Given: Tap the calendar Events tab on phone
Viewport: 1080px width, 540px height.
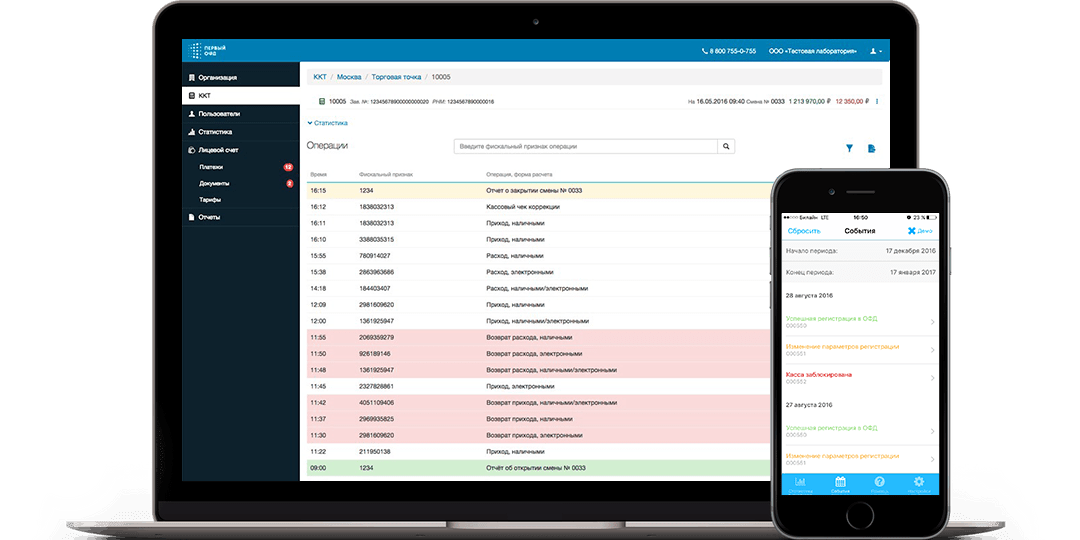Looking at the screenshot, I should (840, 482).
